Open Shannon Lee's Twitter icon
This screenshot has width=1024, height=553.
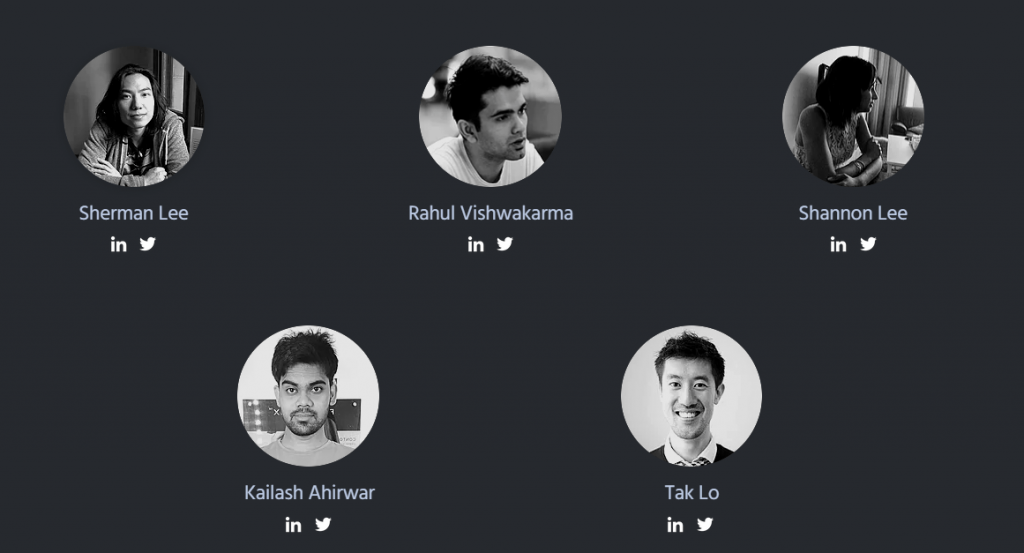(868, 244)
